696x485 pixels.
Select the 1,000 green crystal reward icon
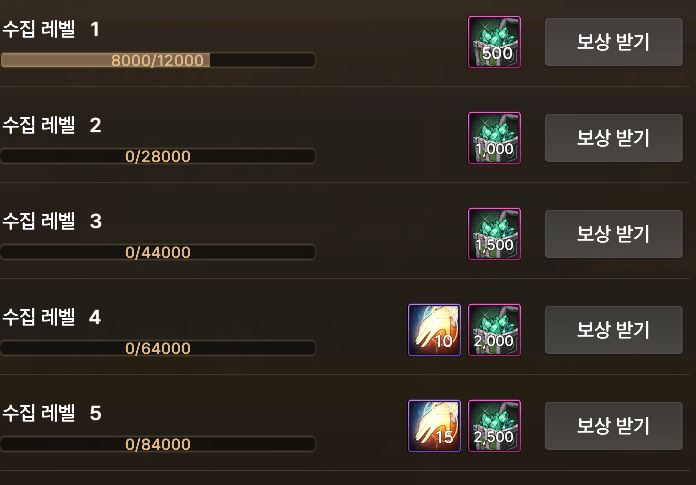pyautogui.click(x=494, y=138)
